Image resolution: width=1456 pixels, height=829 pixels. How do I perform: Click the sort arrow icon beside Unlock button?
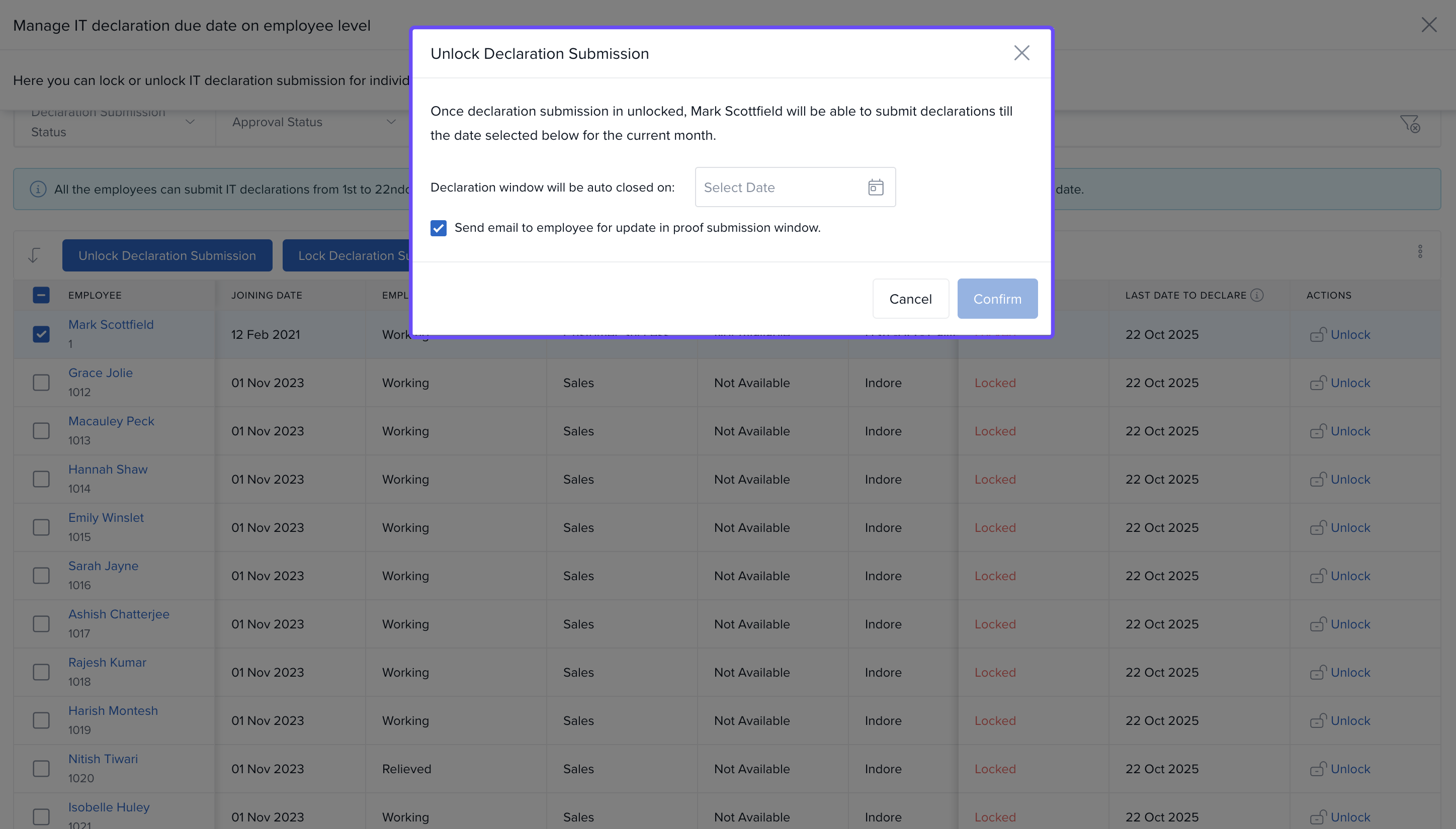[34, 255]
